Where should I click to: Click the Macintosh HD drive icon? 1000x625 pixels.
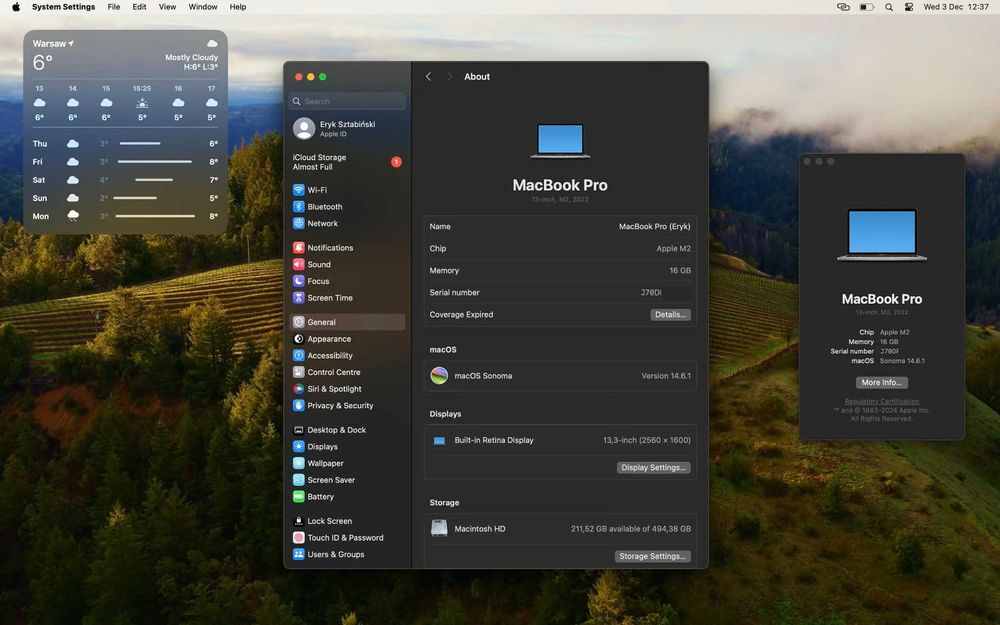(x=439, y=528)
